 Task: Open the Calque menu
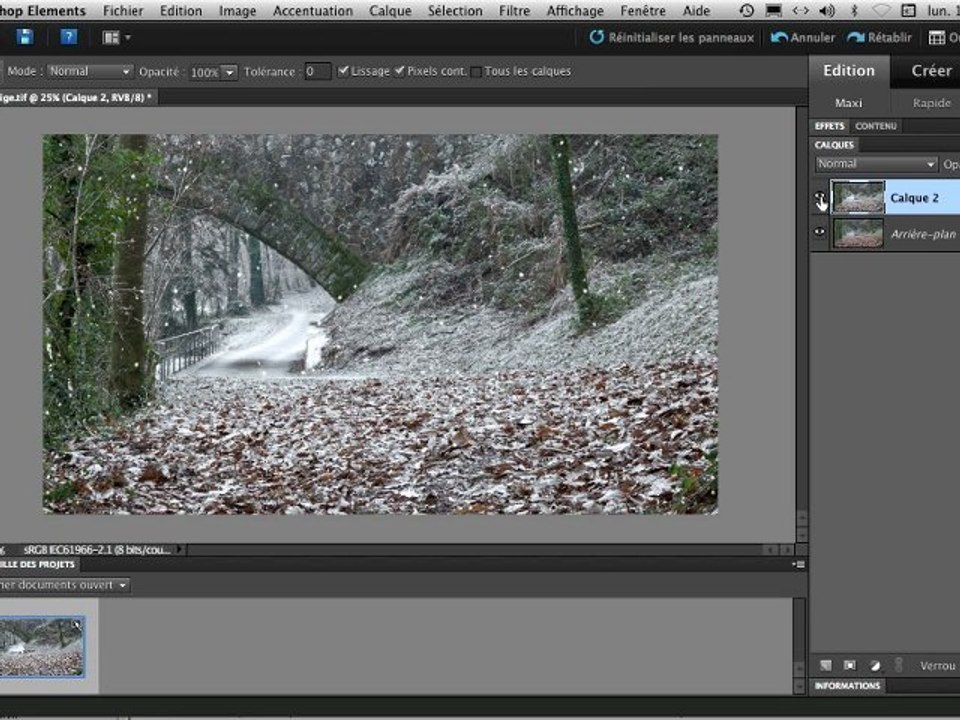tap(390, 10)
